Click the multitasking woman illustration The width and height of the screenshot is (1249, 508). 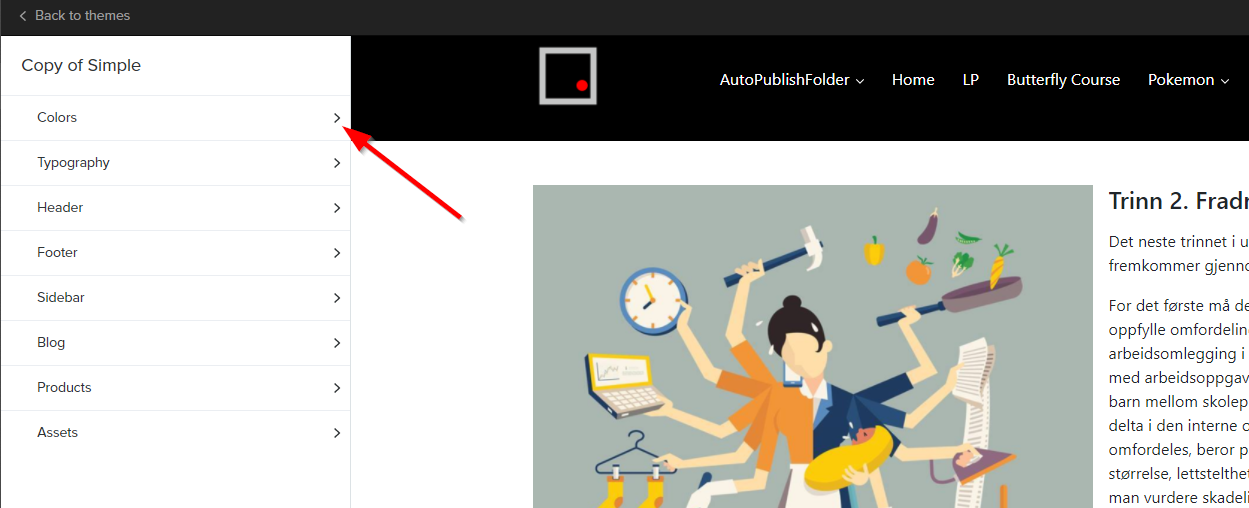[x=813, y=346]
